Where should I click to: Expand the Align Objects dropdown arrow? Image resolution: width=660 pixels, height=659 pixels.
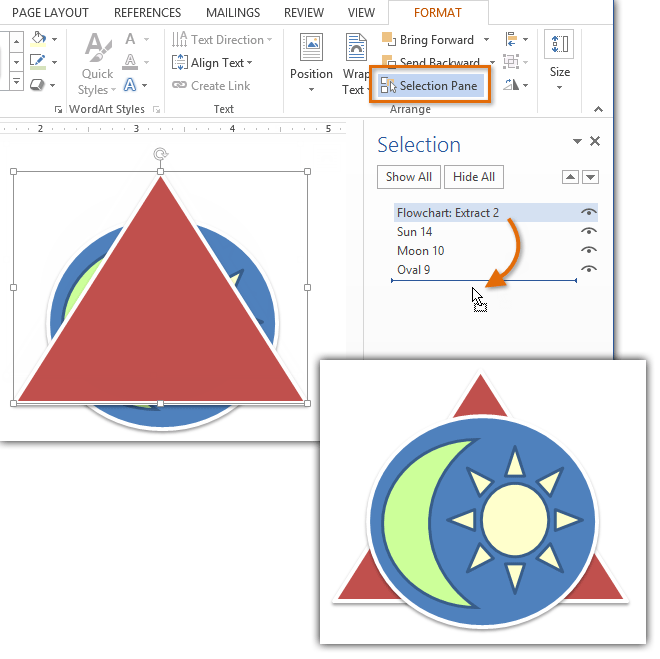[525, 40]
